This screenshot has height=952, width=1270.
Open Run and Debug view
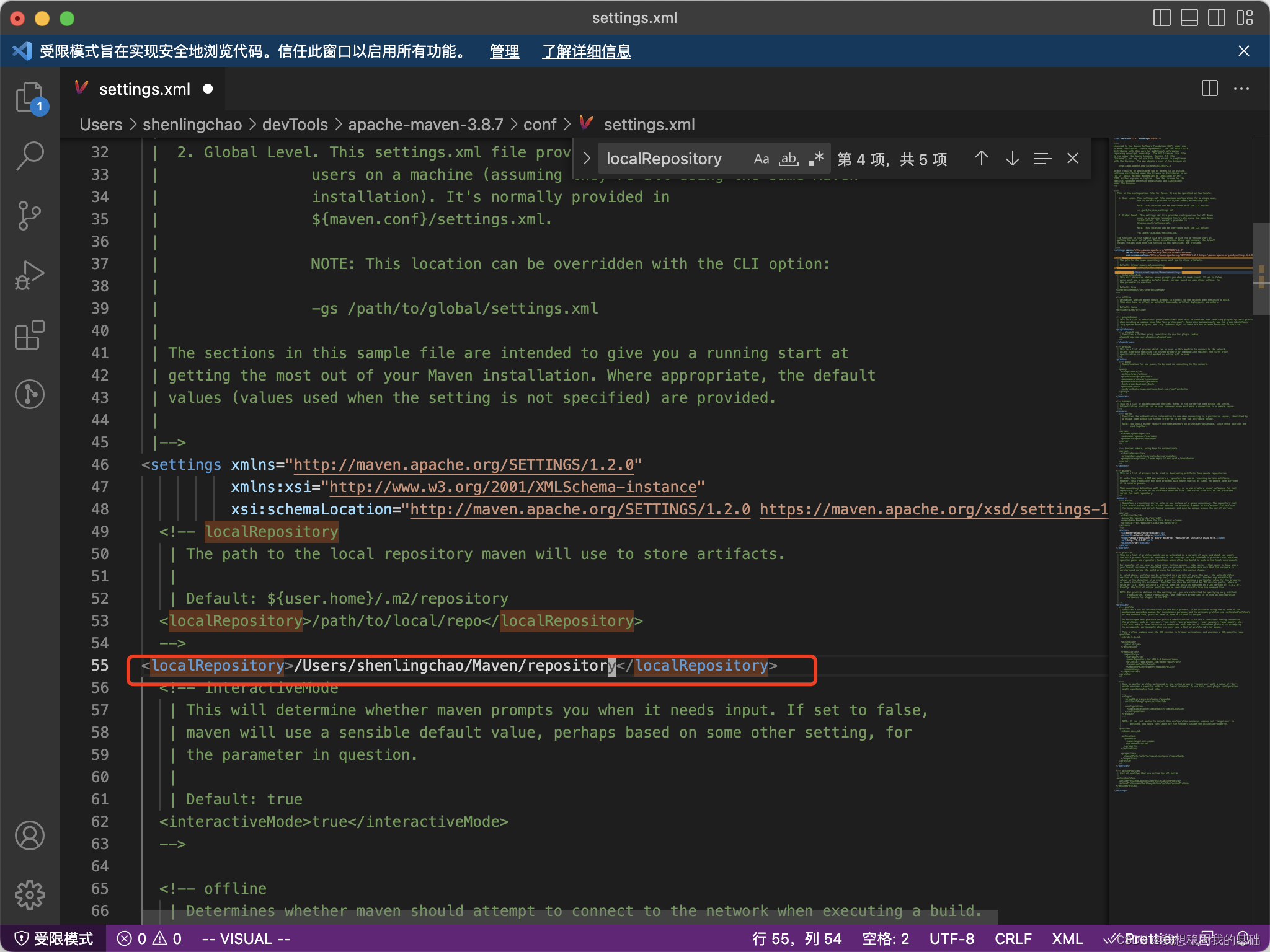pos(29,275)
